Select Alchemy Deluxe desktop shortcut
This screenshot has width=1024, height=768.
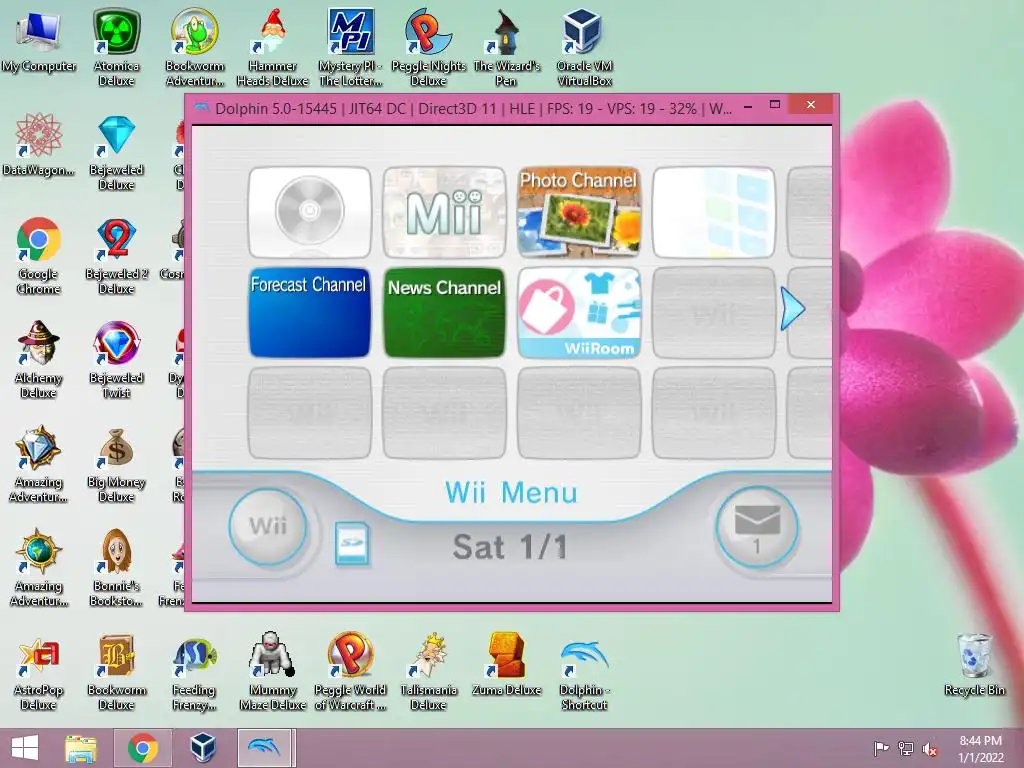(39, 360)
